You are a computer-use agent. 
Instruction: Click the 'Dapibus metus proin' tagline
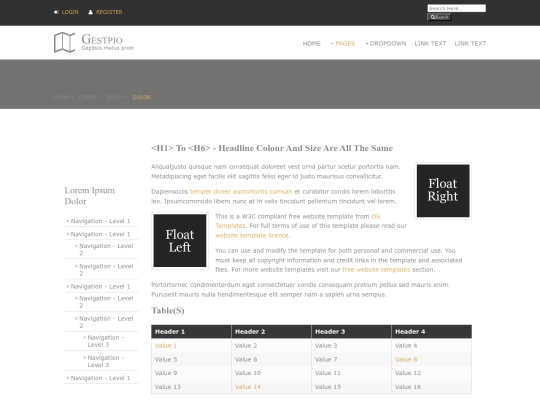(108, 48)
